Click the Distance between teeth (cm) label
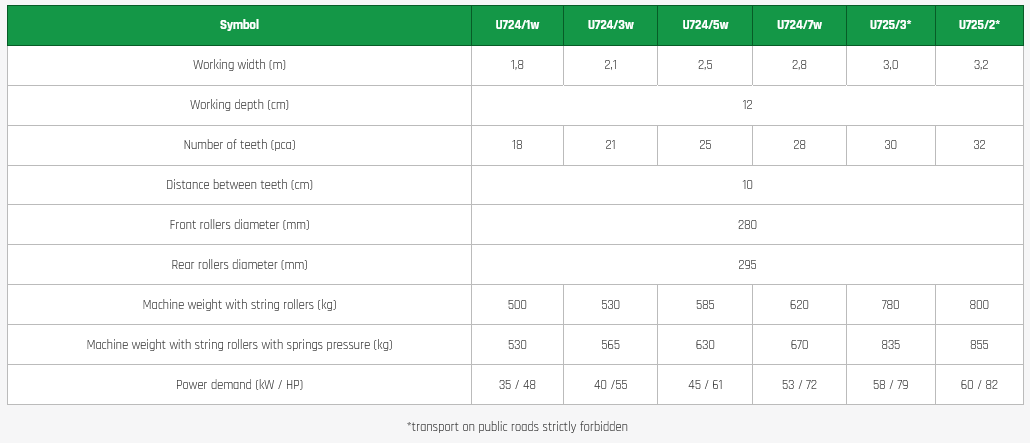The image size is (1030, 443). pyautogui.click(x=239, y=185)
